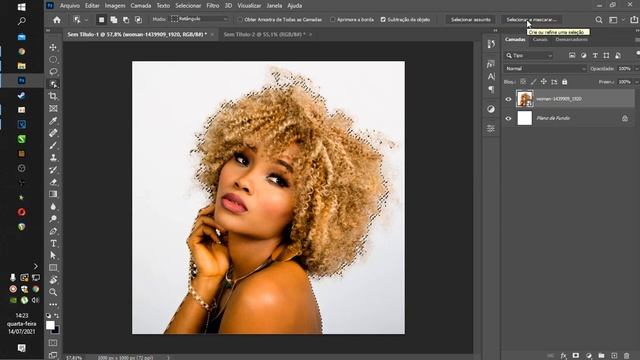Open the Arquivo menu
This screenshot has height=360, width=640.
point(70,6)
